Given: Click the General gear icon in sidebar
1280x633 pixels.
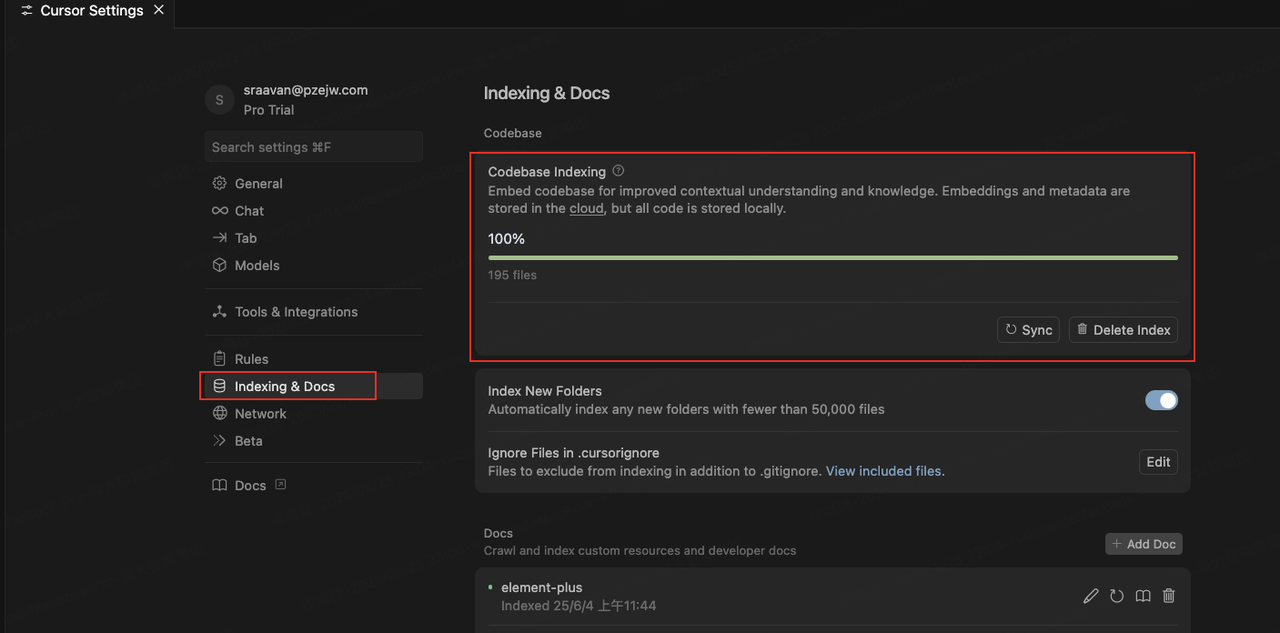Looking at the screenshot, I should click(x=219, y=183).
